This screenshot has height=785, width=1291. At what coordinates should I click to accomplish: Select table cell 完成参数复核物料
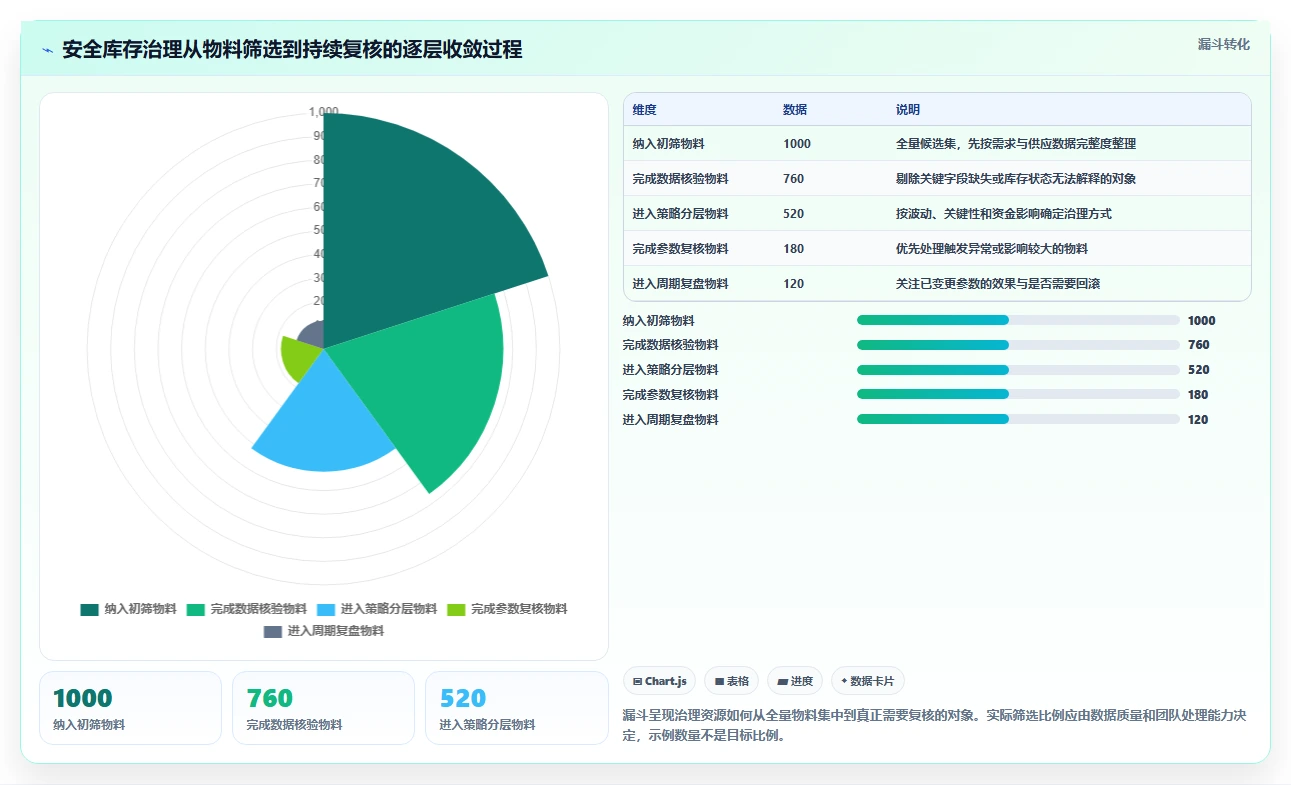pos(680,249)
